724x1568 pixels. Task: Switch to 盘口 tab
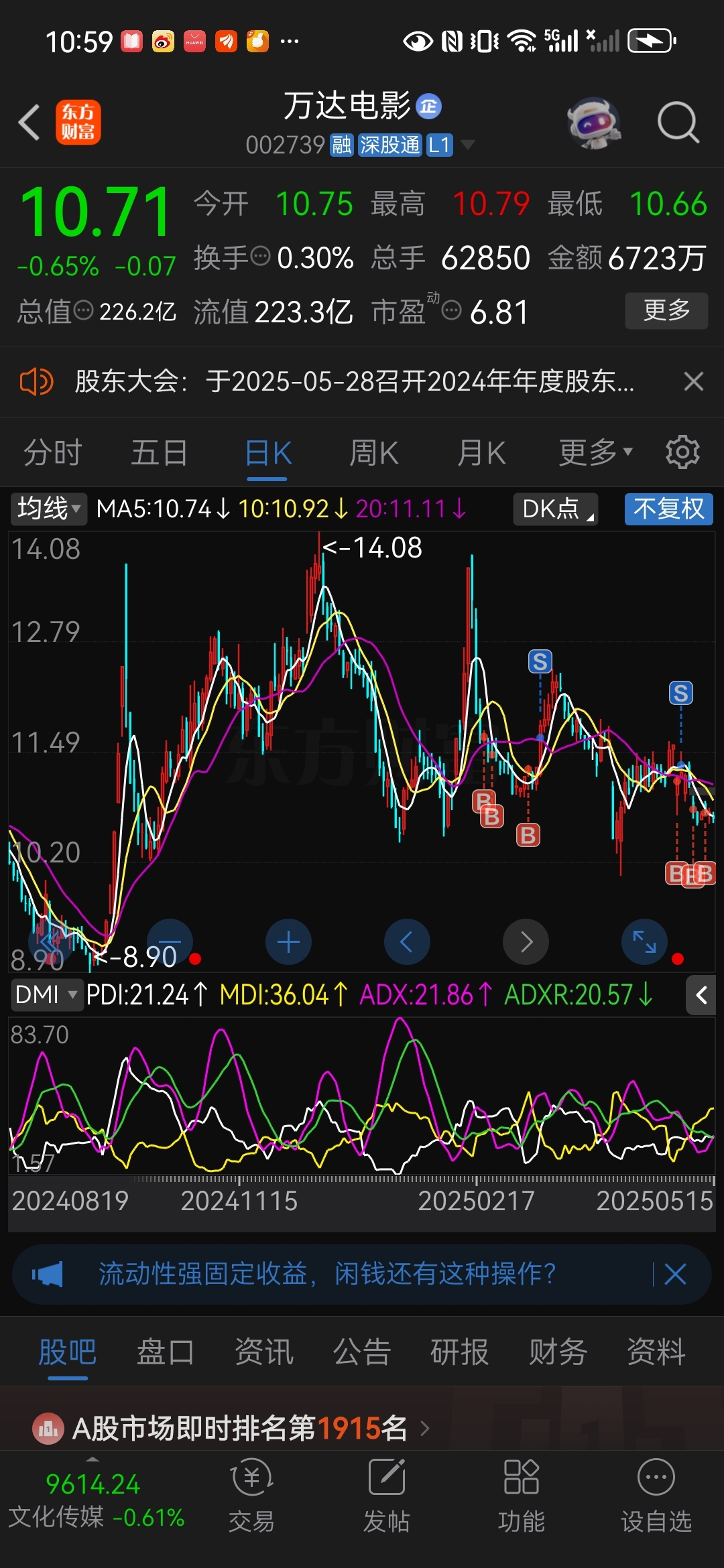(165, 1352)
